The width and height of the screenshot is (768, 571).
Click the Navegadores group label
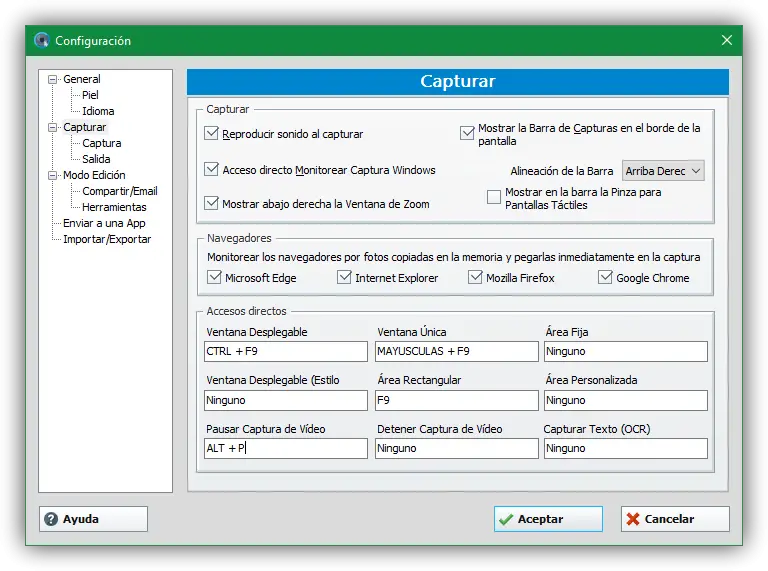(239, 238)
